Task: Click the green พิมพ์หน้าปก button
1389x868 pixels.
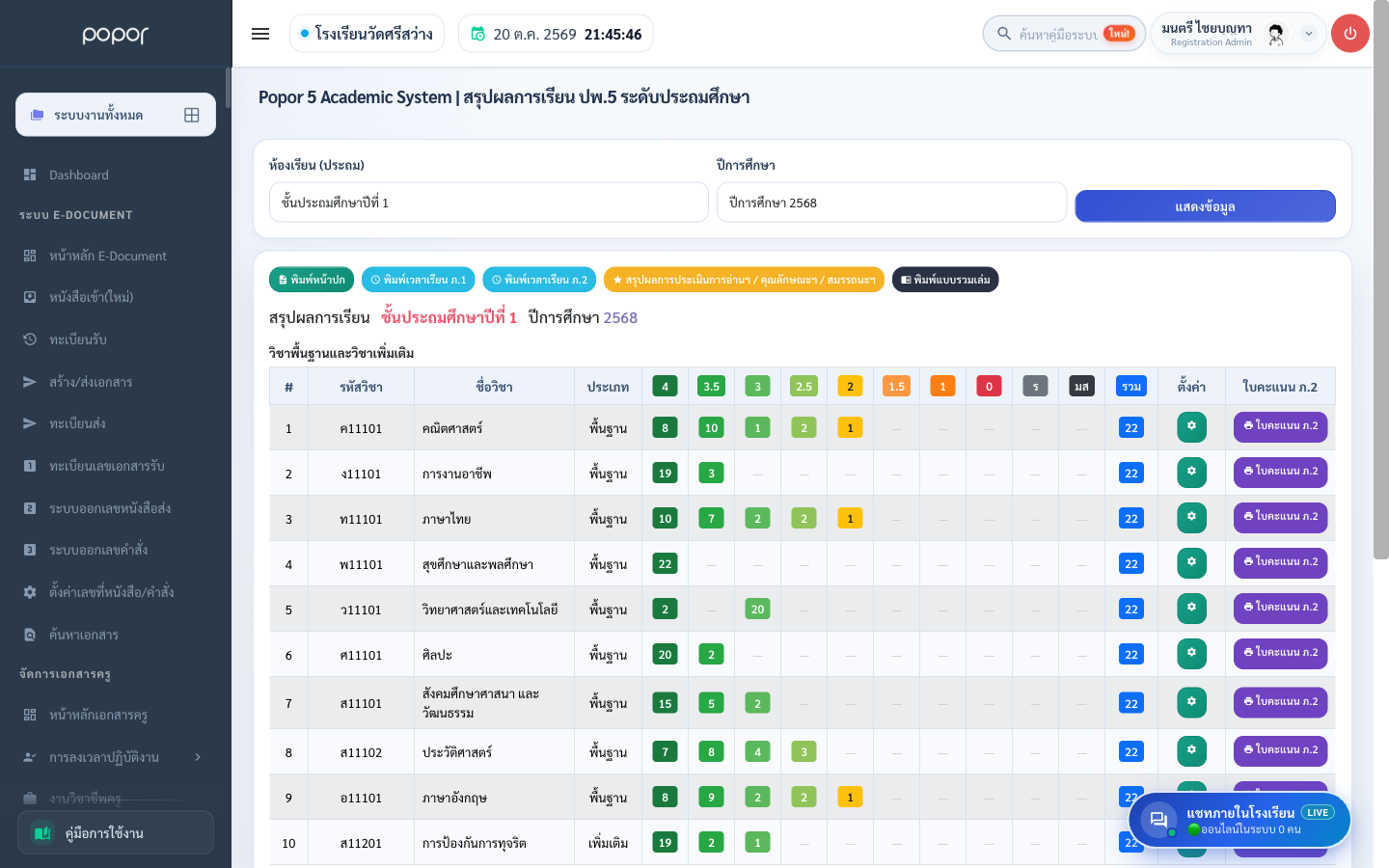Action: click(x=312, y=280)
